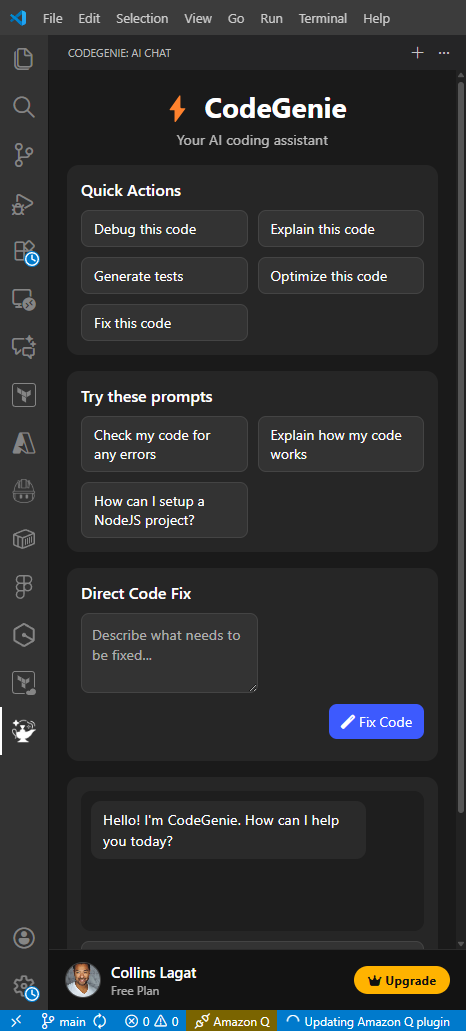466x1031 pixels.
Task: Open the hexagon icon view in activity bar
Action: (24, 635)
